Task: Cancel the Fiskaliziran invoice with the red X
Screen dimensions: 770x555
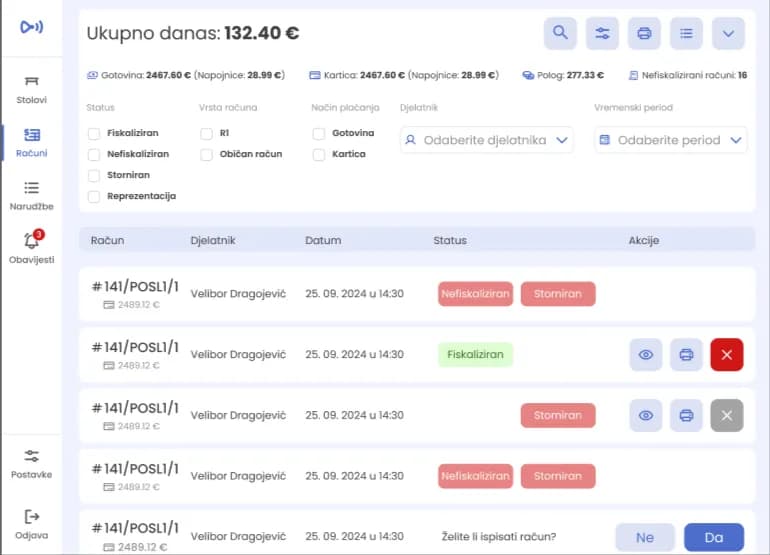Action: (x=727, y=355)
